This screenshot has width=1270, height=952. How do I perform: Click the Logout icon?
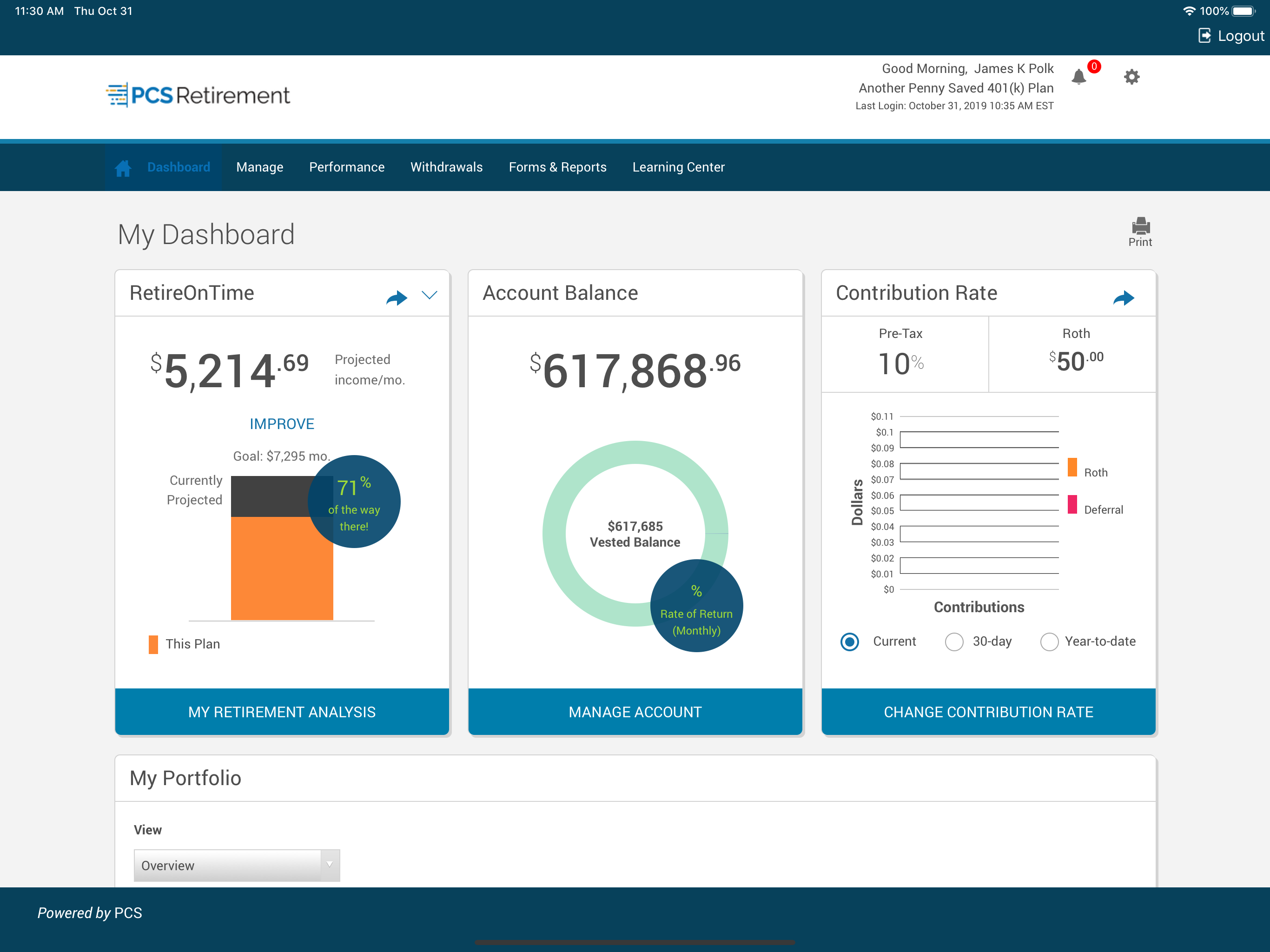[x=1204, y=36]
